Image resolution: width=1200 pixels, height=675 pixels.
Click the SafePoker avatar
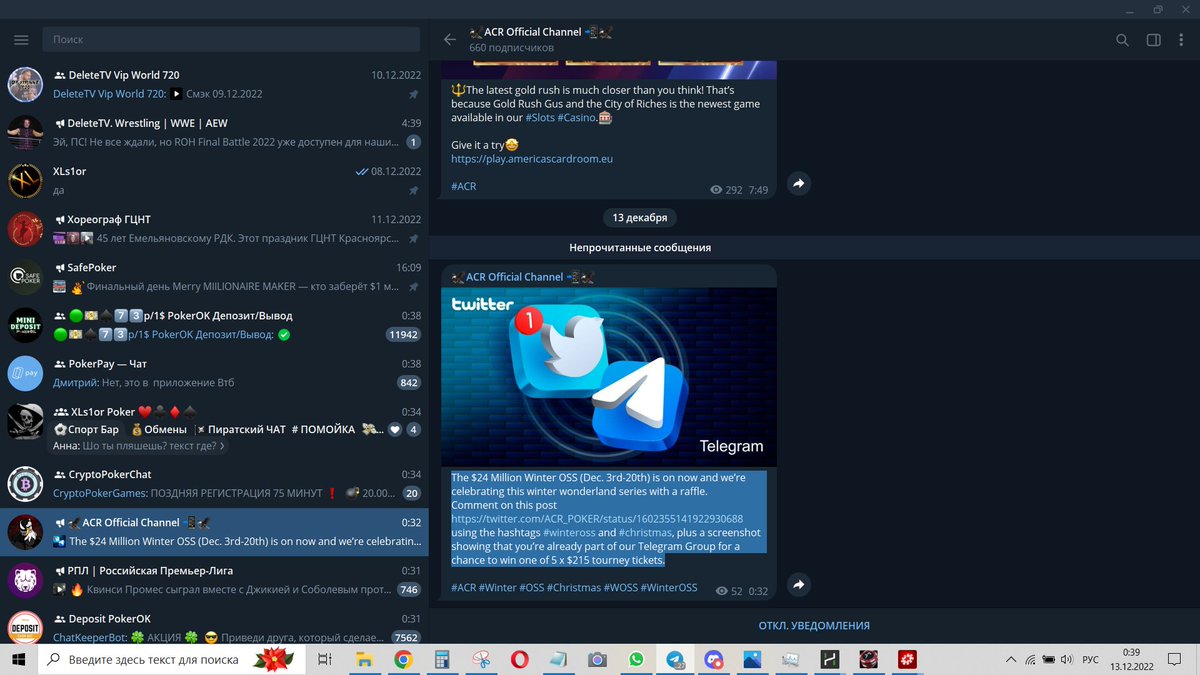pos(25,277)
